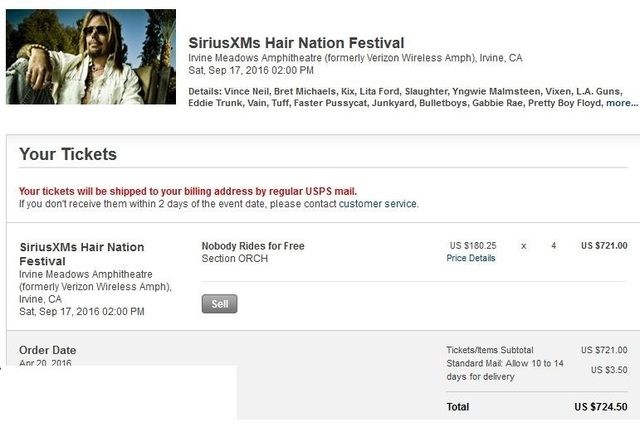This screenshot has height=427, width=640.
Task: Open the SiriusXMs Hair Nation Festival header title
Action: click(x=296, y=43)
